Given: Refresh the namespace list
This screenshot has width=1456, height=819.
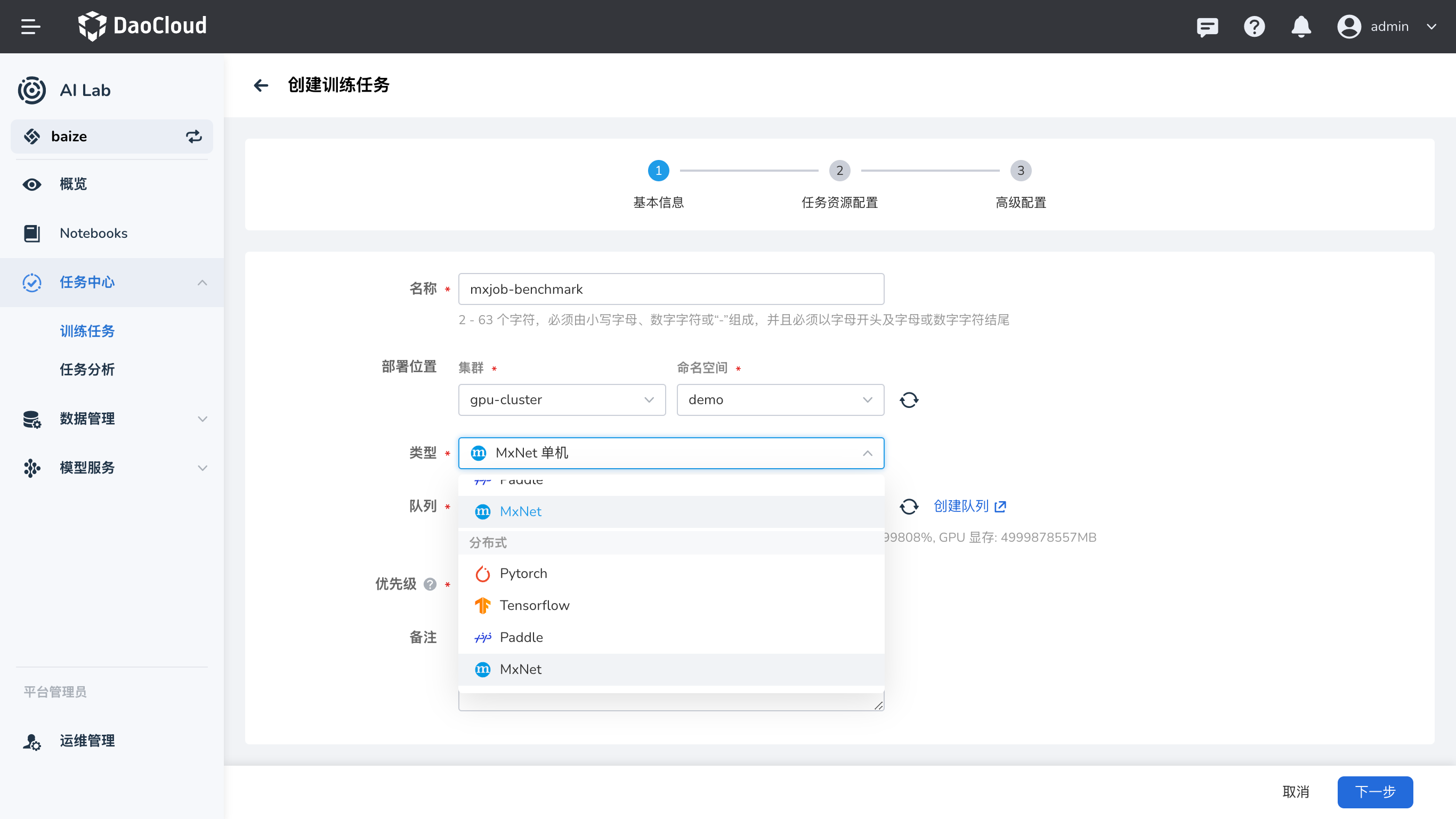Looking at the screenshot, I should (x=909, y=400).
